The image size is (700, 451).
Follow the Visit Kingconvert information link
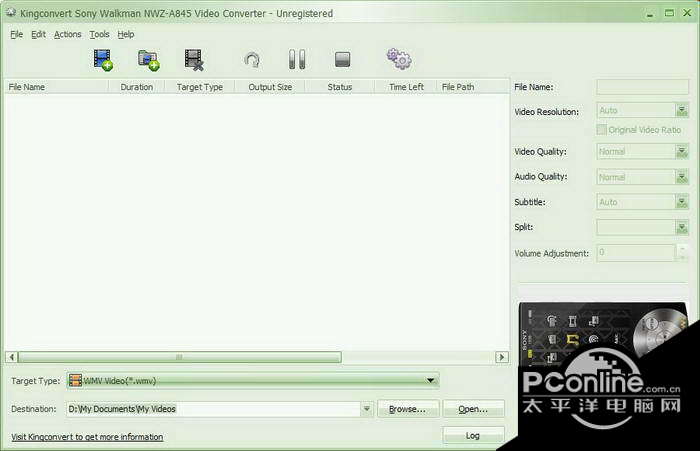[87, 437]
